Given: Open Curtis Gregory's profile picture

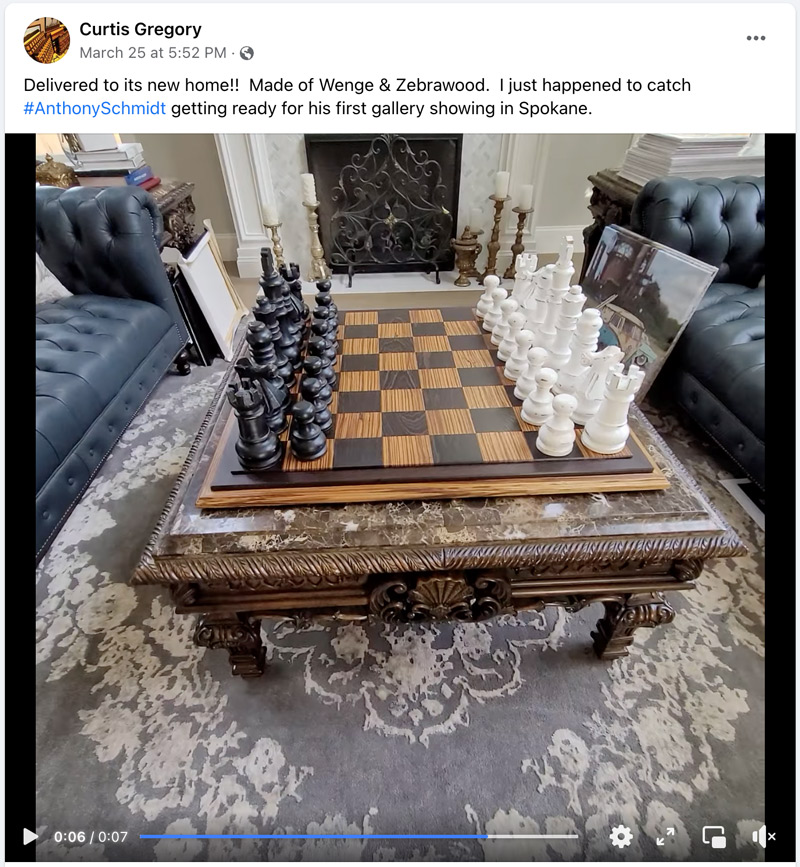Looking at the screenshot, I should [46, 40].
